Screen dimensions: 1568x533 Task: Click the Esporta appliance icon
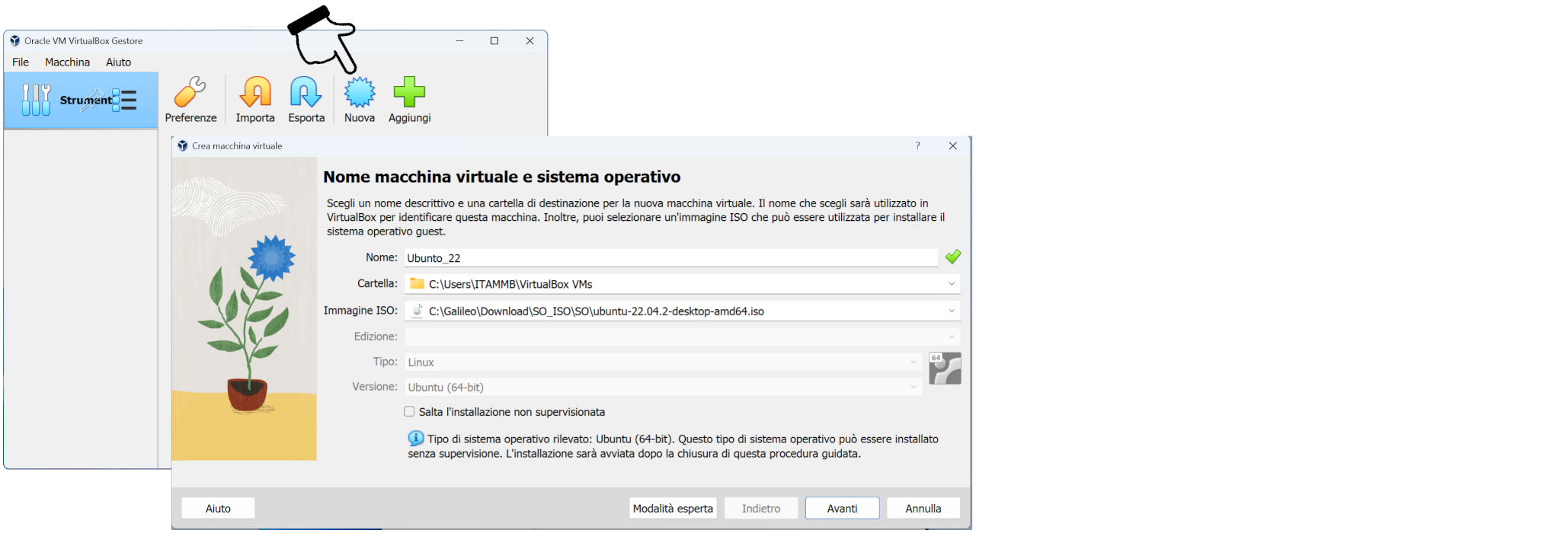pos(306,100)
